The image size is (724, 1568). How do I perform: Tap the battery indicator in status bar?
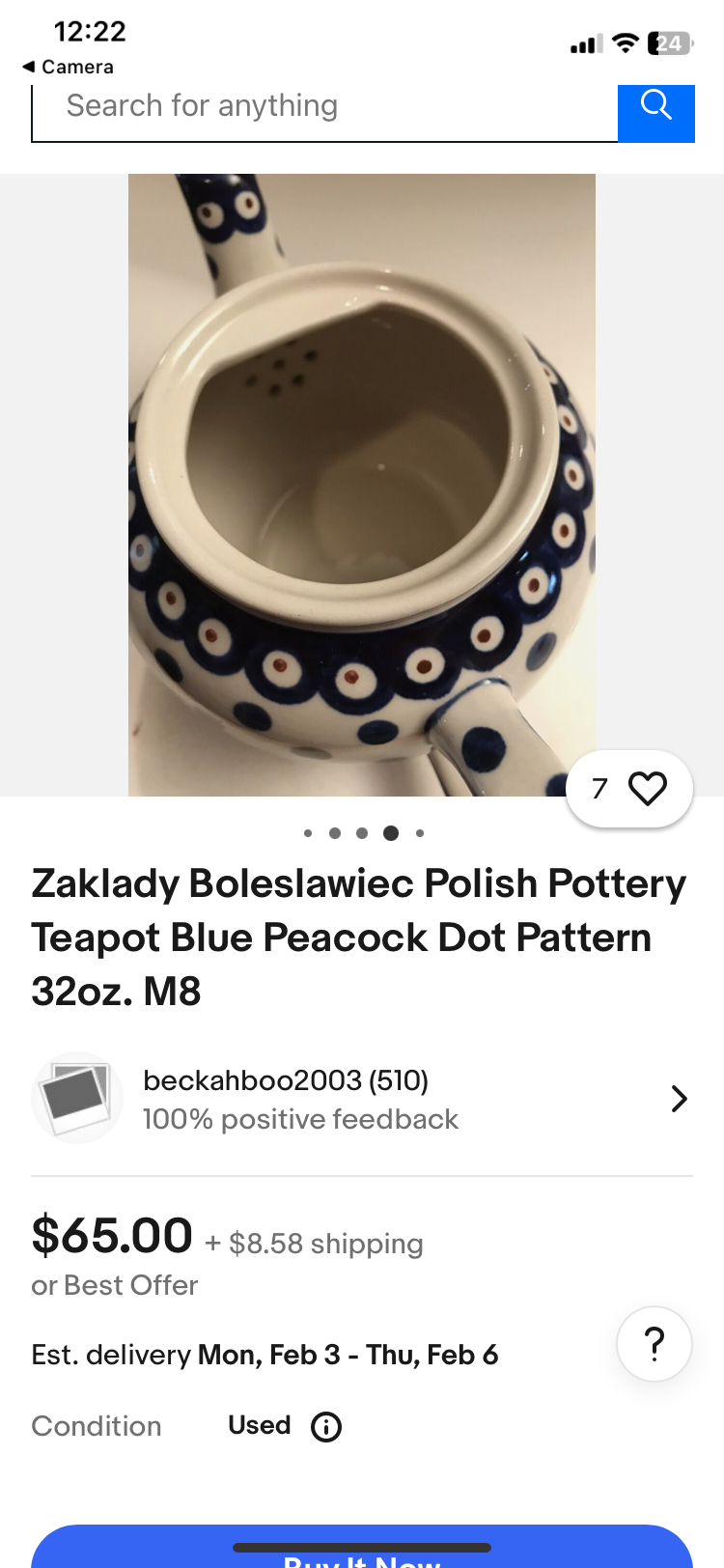671,43
